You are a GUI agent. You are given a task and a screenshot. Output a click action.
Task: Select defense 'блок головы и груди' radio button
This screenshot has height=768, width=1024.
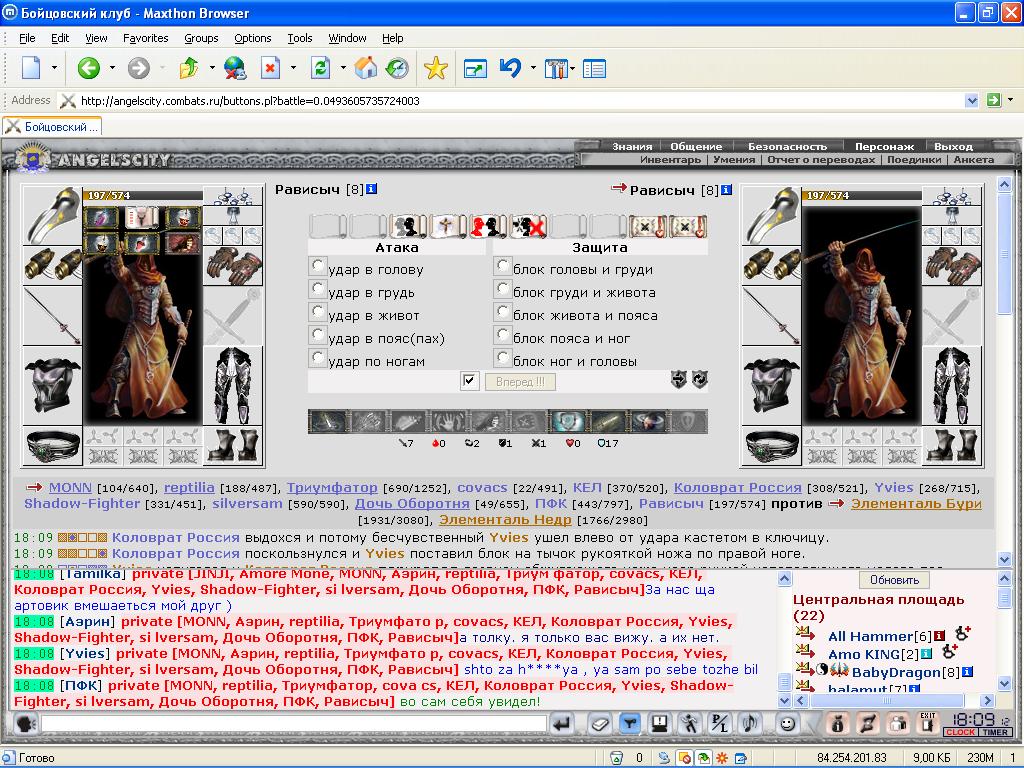click(502, 266)
